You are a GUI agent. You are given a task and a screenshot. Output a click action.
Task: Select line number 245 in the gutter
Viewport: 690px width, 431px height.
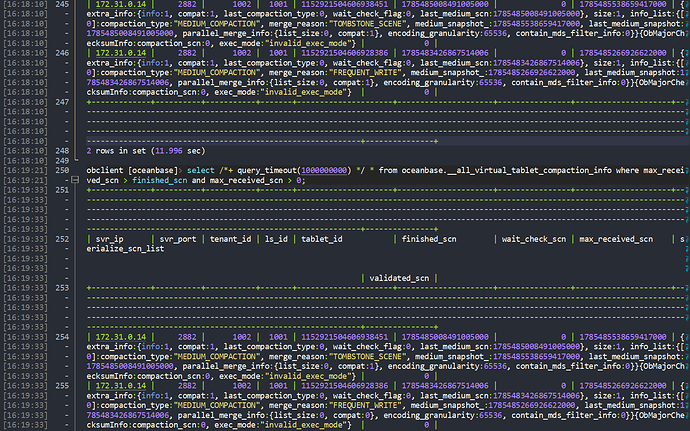tap(62, 4)
